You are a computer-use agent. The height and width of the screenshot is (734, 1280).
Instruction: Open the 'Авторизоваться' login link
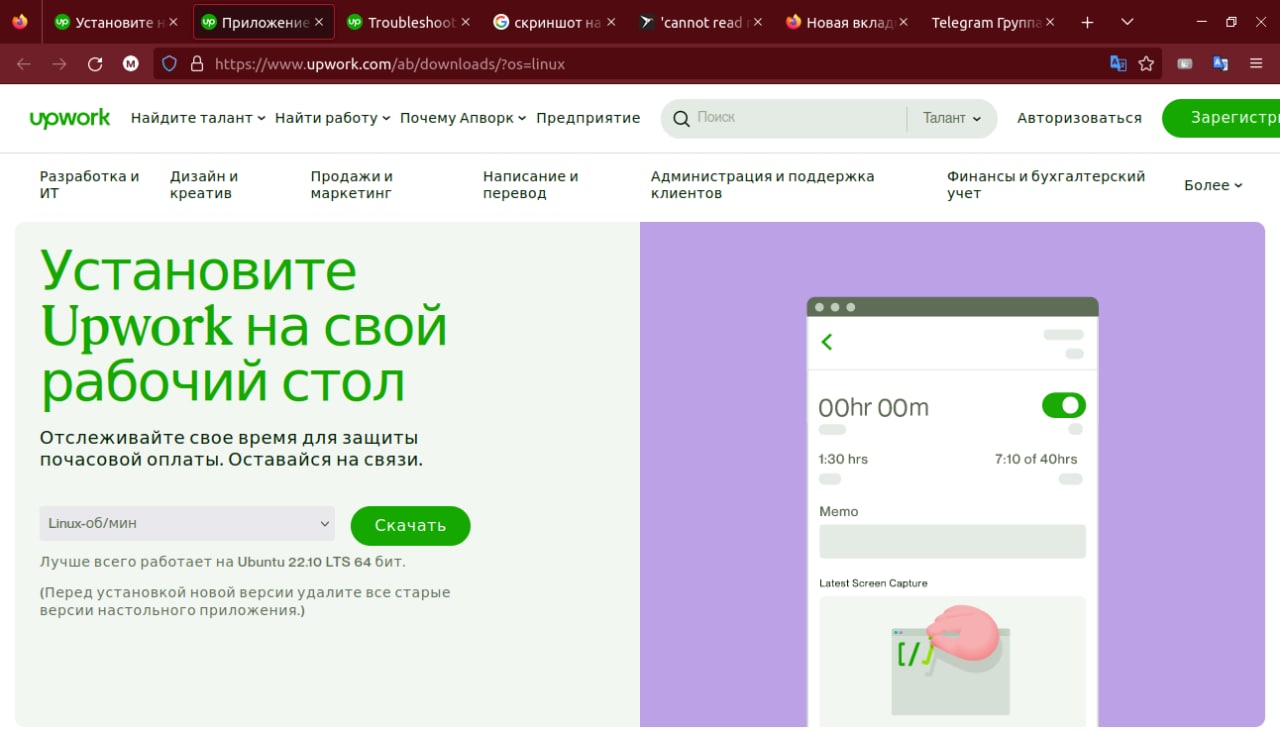(1079, 118)
